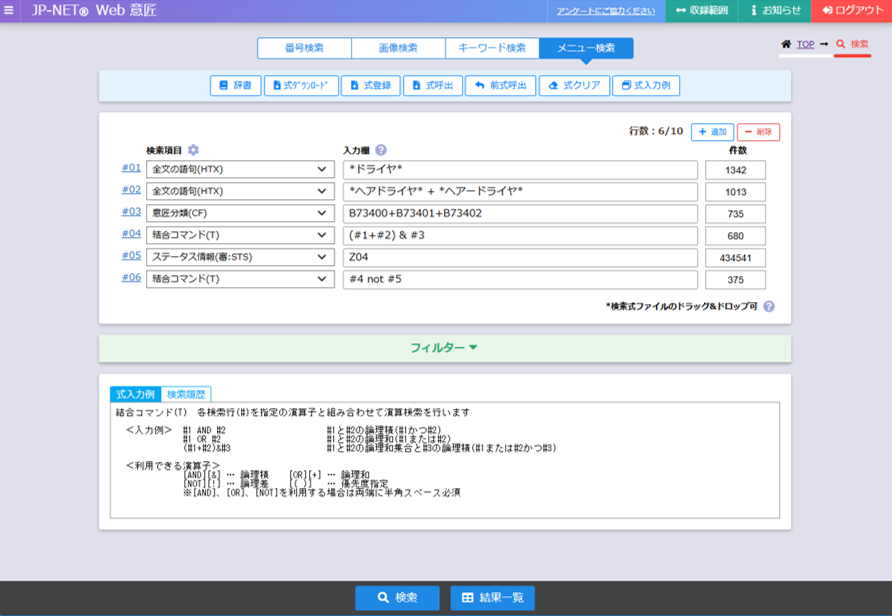Image resolution: width=892 pixels, height=616 pixels.
Task: Click the help icon beside drag & drop note
Action: (769, 307)
